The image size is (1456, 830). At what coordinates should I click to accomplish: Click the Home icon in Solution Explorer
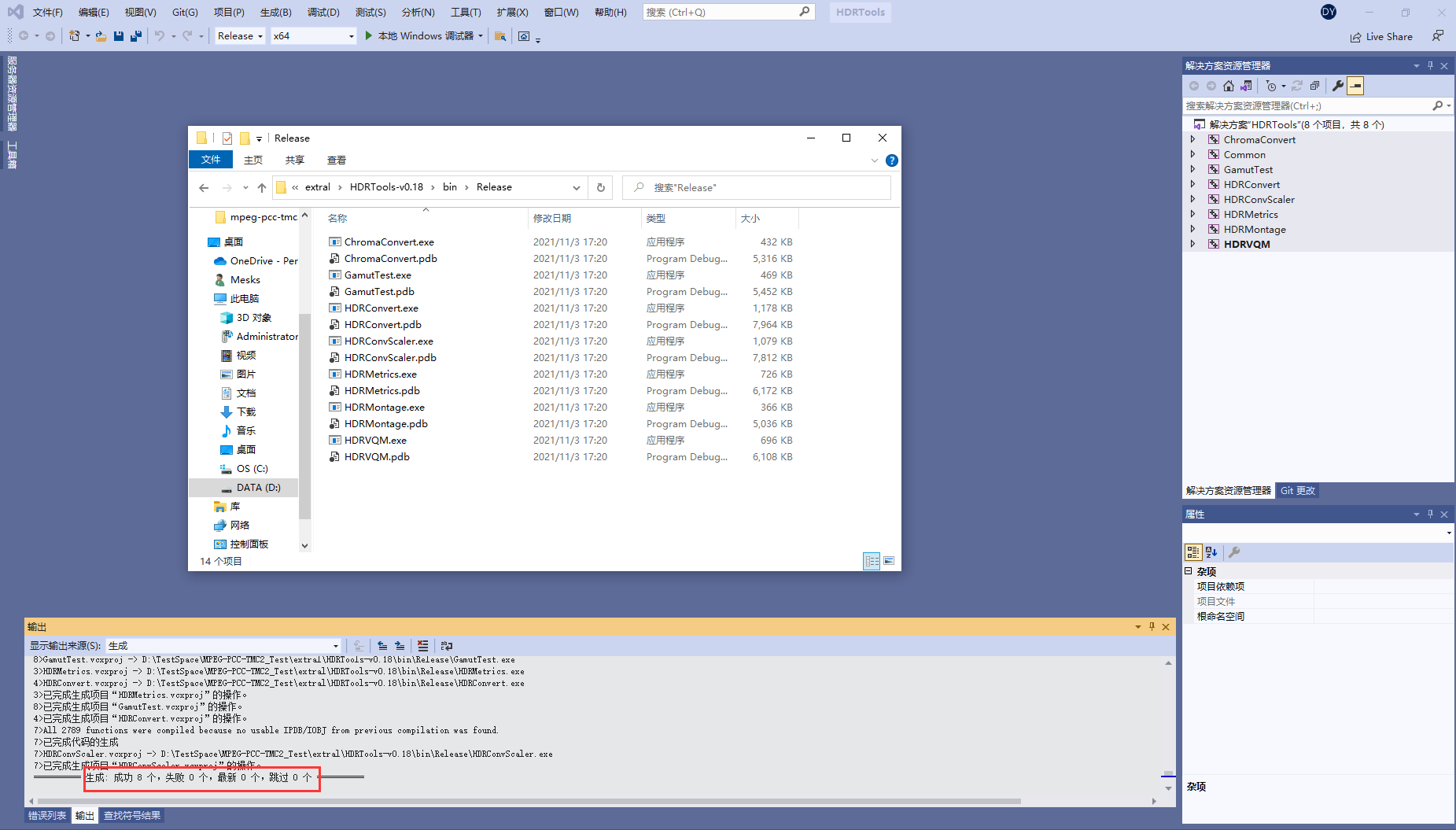(1229, 86)
